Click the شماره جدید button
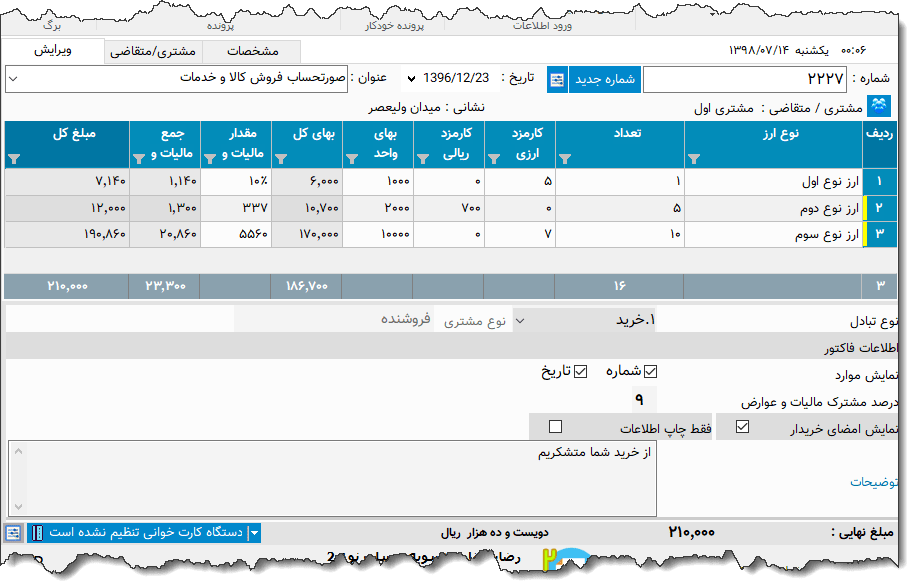 pyautogui.click(x=603, y=79)
